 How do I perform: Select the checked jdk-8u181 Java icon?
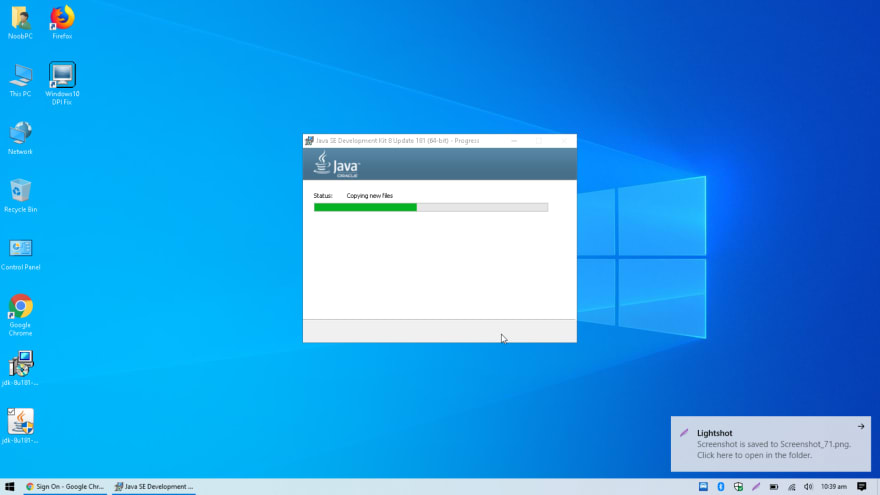coord(20,426)
